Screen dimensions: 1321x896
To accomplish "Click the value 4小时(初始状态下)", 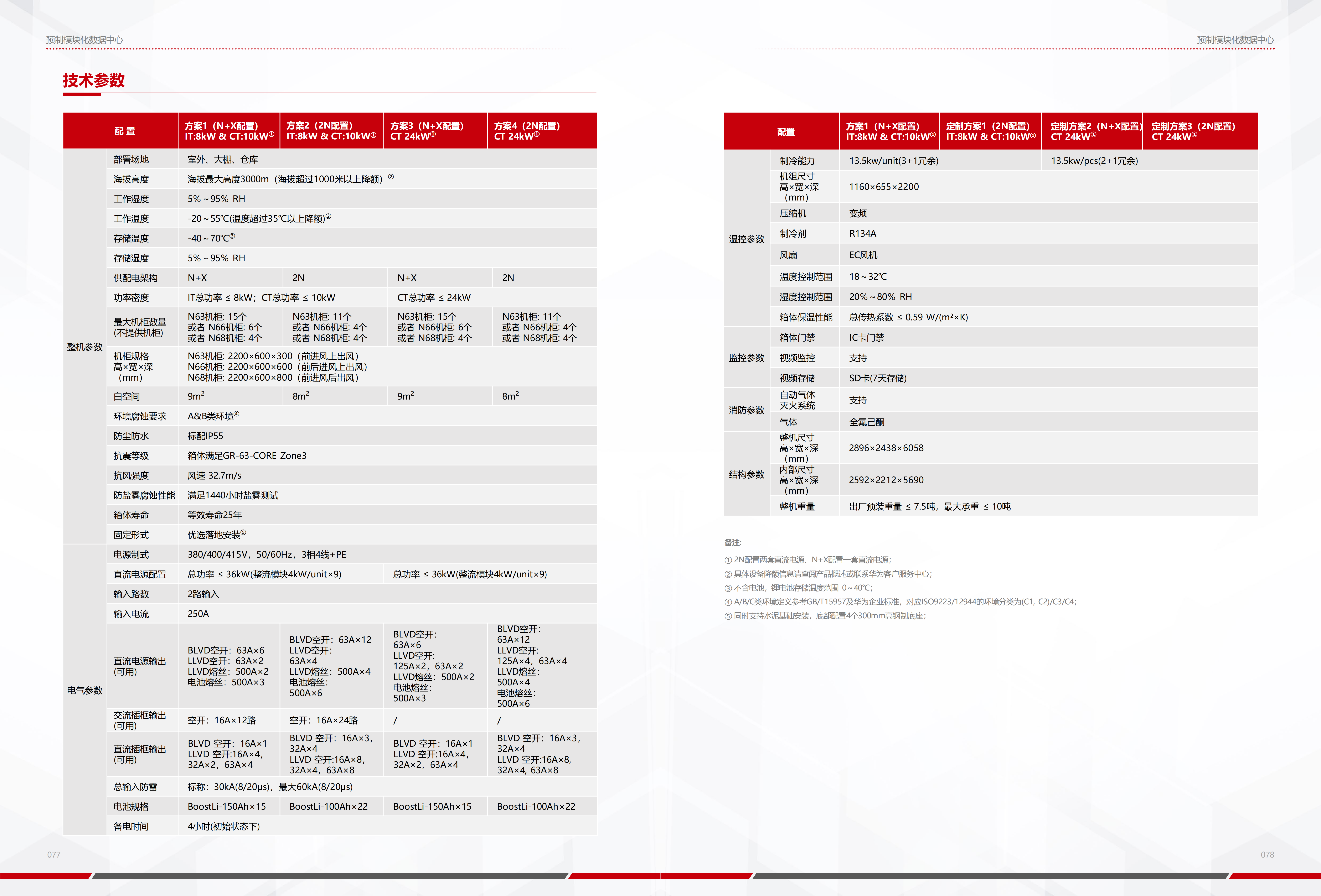I will 224,827.
